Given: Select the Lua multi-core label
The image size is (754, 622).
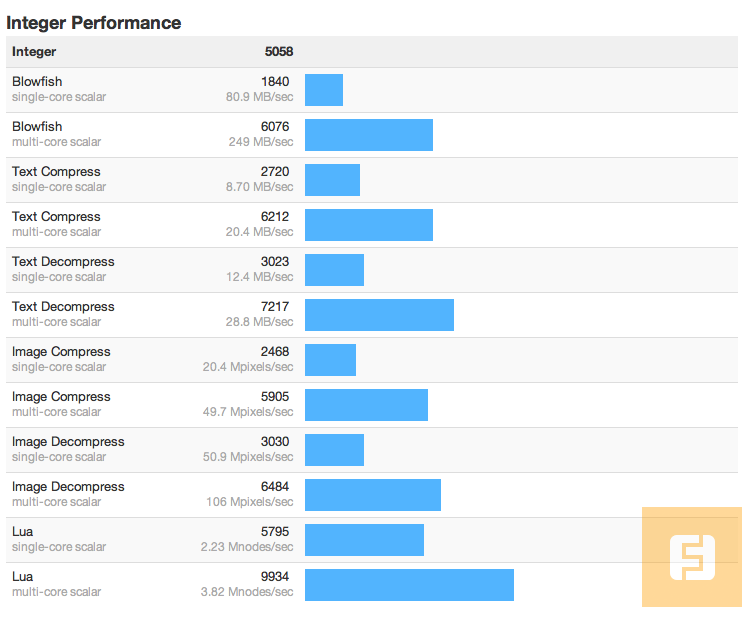Looking at the screenshot, I should [23, 577].
